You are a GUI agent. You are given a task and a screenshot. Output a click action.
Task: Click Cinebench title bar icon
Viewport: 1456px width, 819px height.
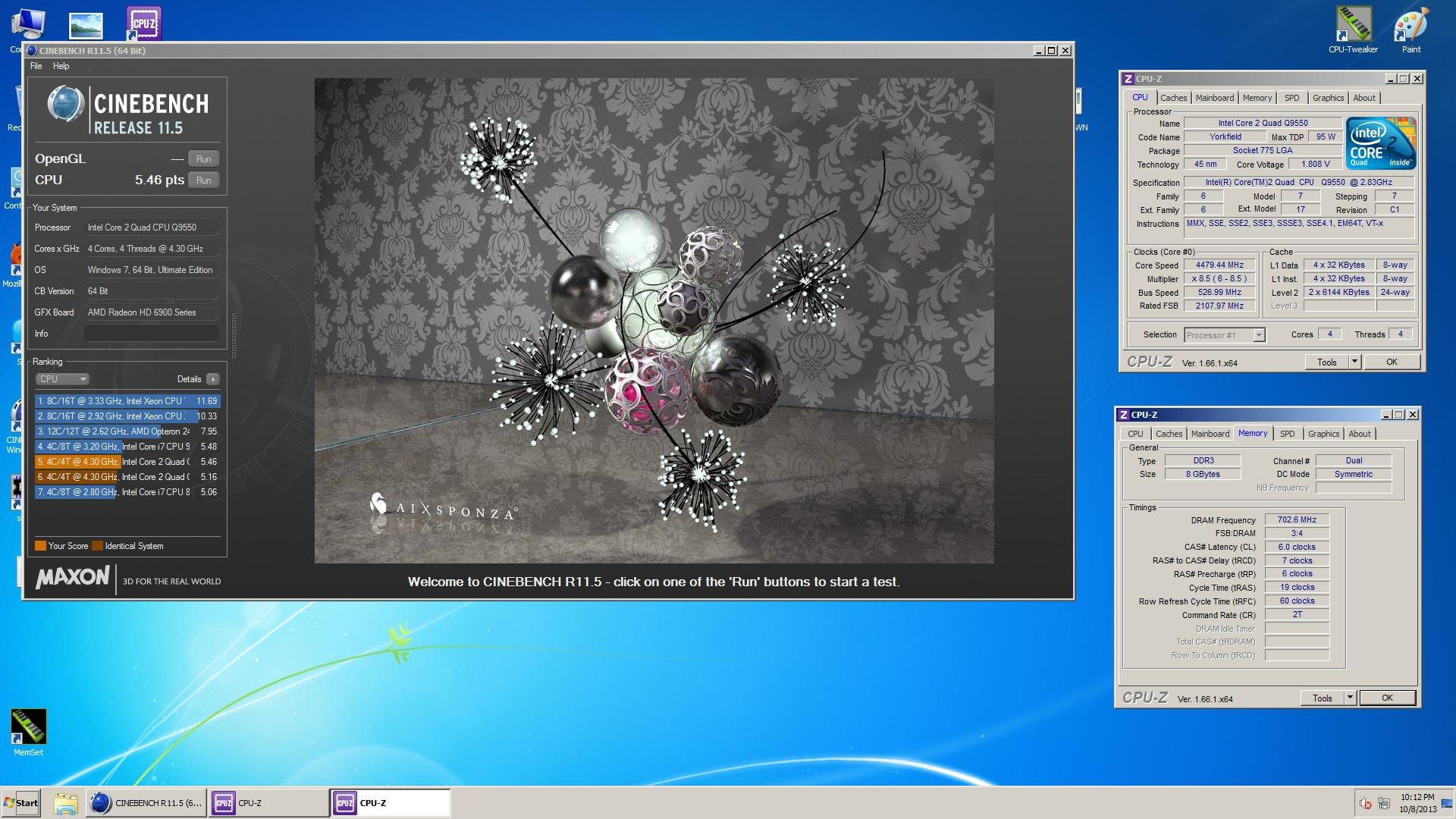click(32, 51)
